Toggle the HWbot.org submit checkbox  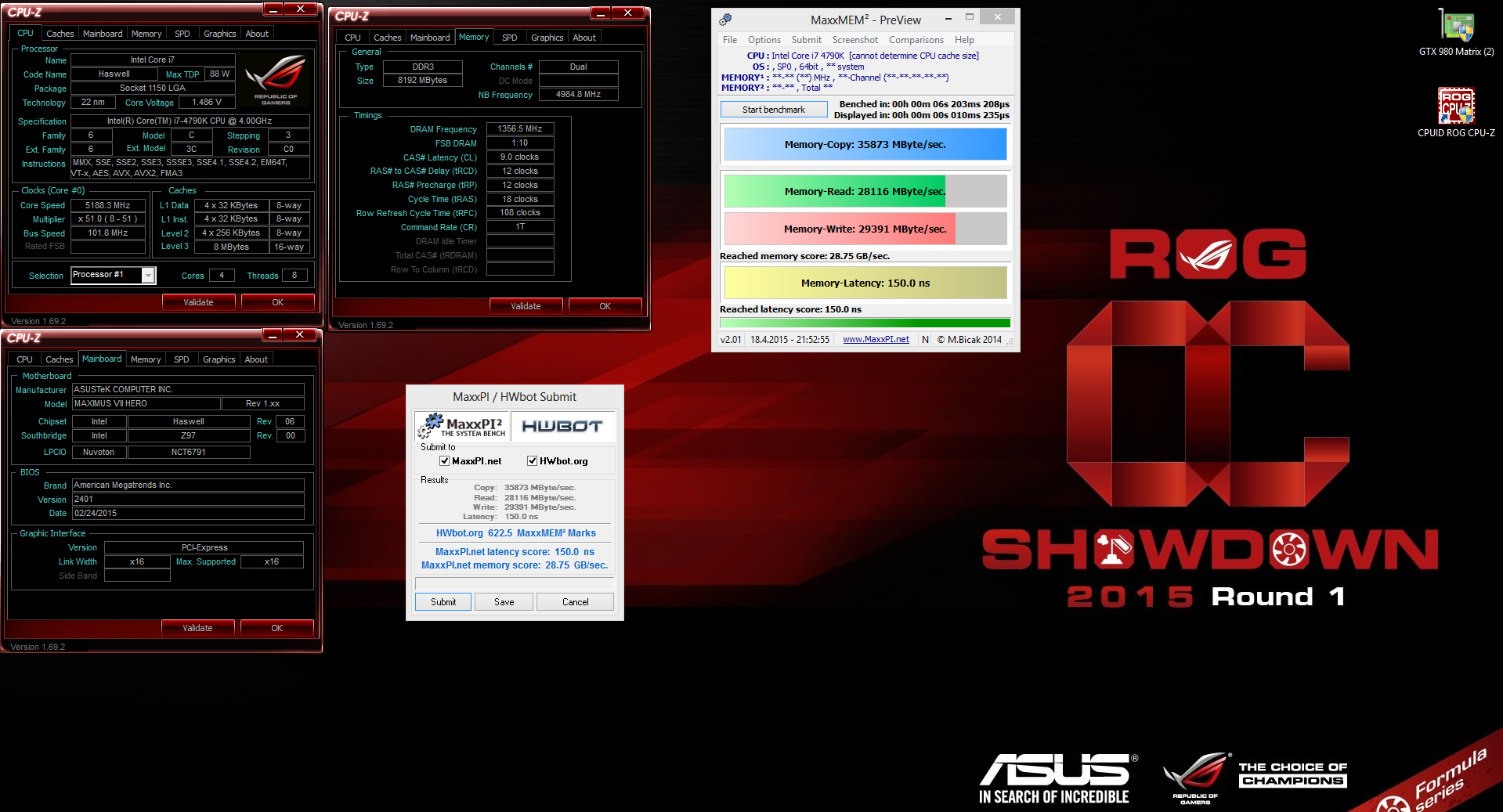[x=532, y=461]
